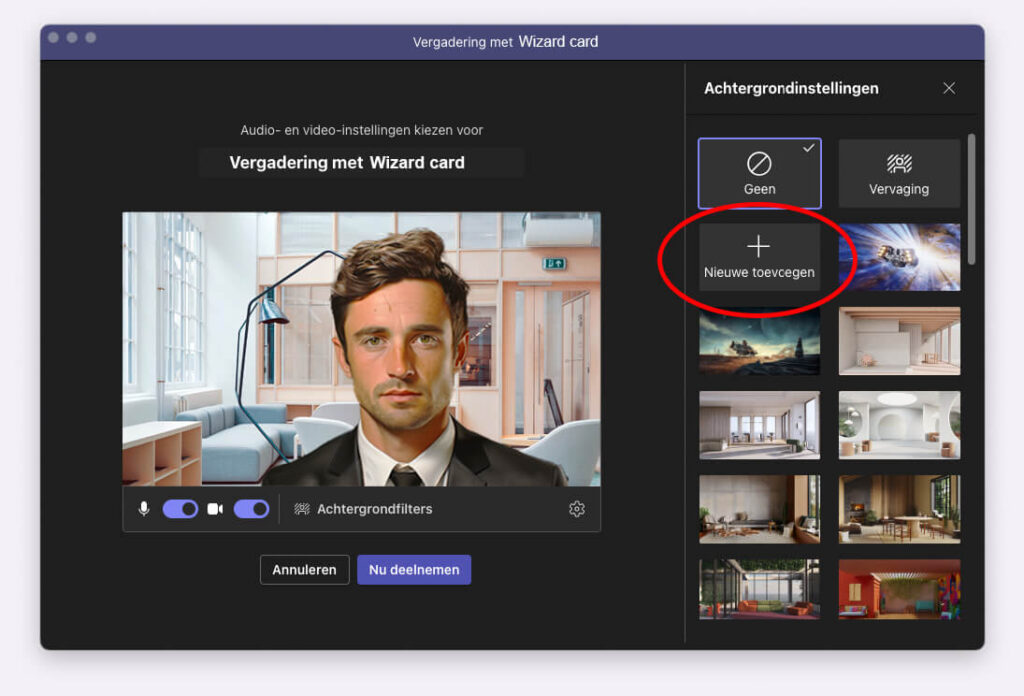Click 'Annuleren' to cancel joining
1024x696 pixels.
(x=304, y=569)
